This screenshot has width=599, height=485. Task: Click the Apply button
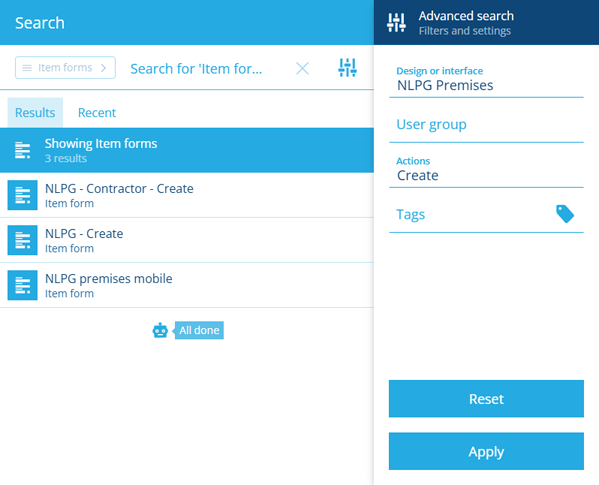(x=486, y=451)
